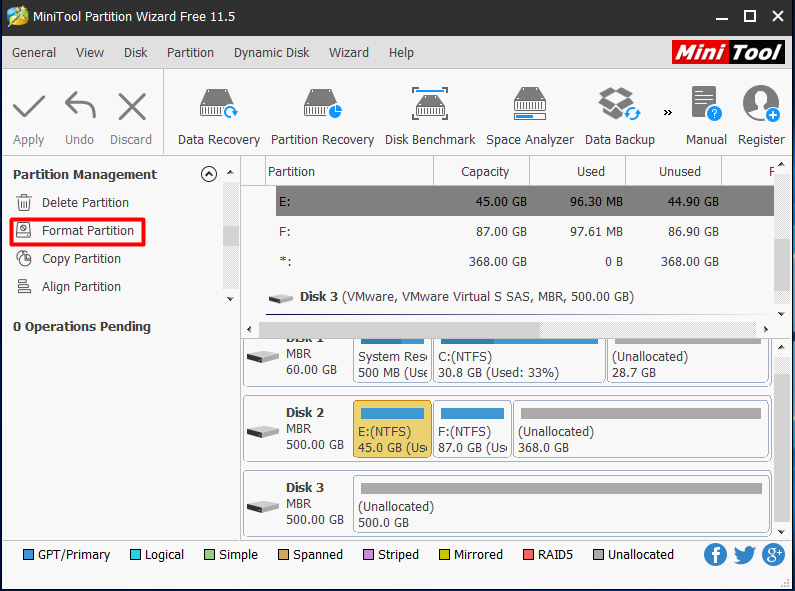Click down arrow of disk map scrollbar
Viewport: 795px width, 591px height.
(x=781, y=532)
